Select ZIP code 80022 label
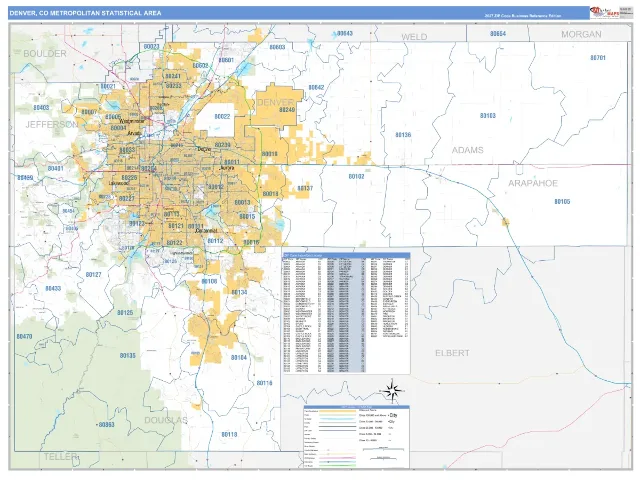The width and height of the screenshot is (640, 480). pos(222,117)
